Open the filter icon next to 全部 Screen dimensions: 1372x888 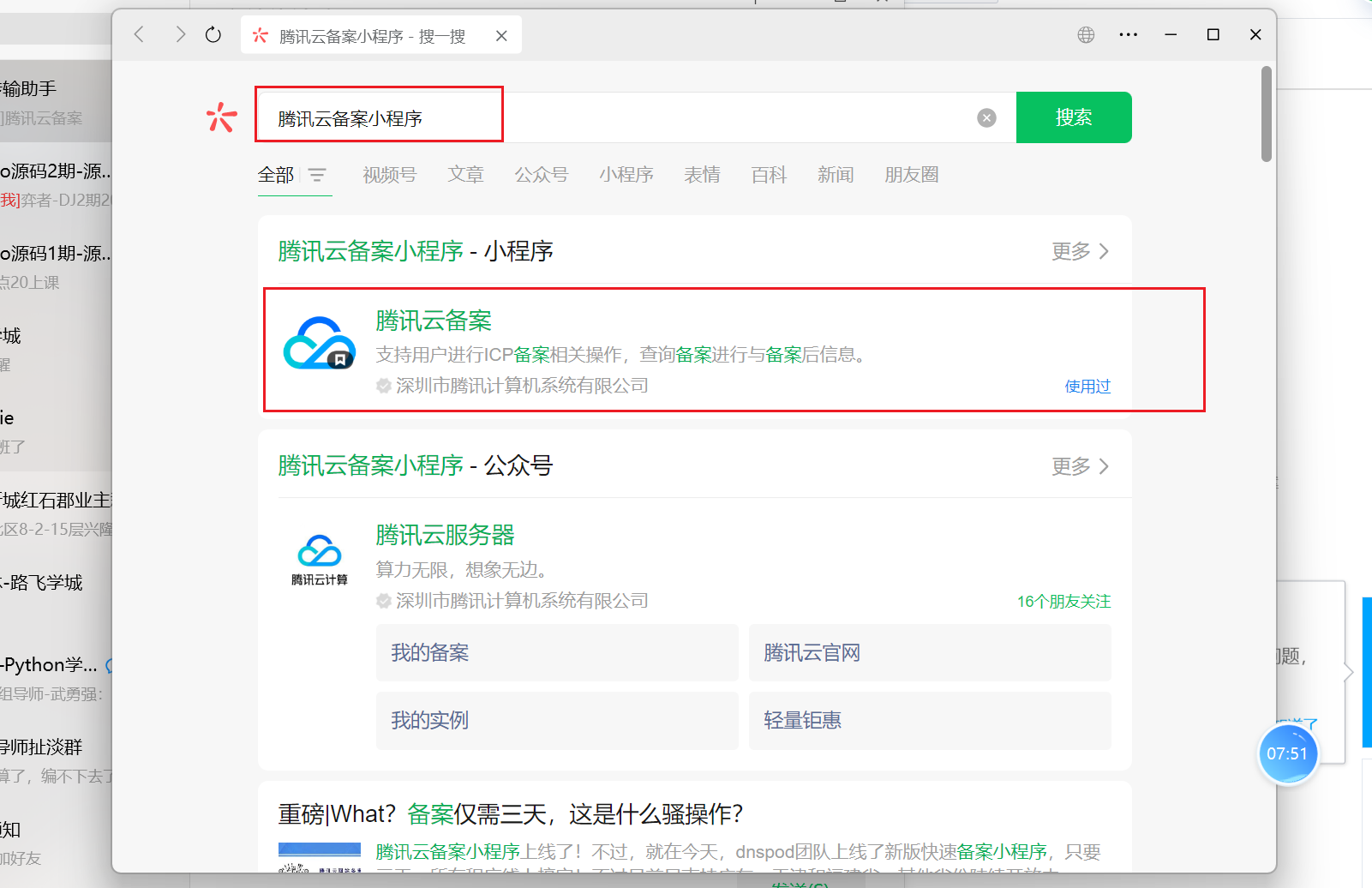pos(317,175)
